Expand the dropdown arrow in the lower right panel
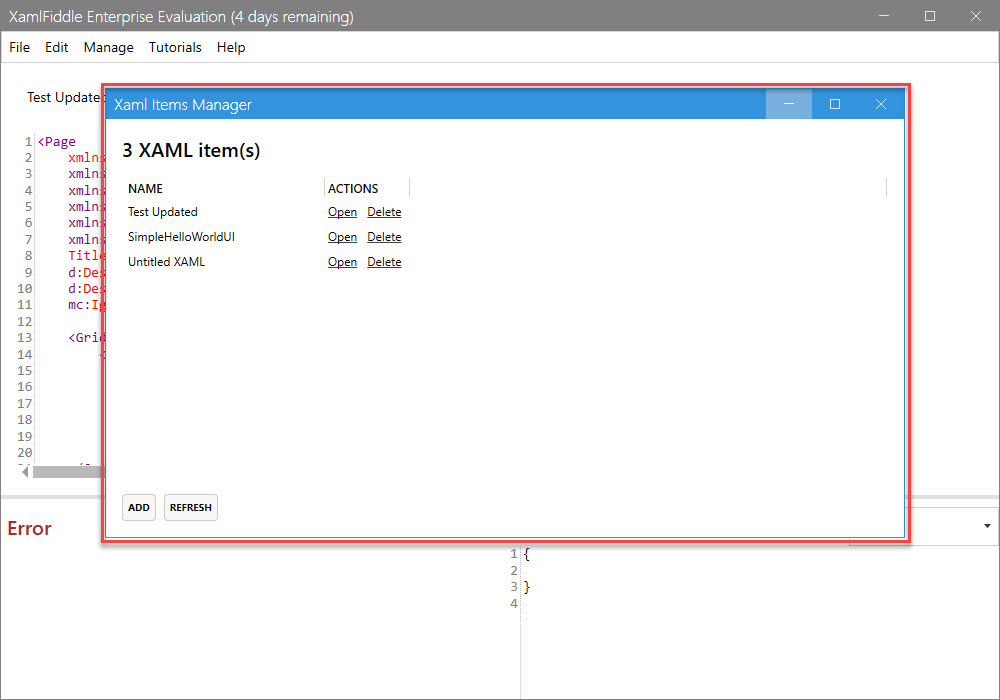Screen dimensions: 1000x700 (x=987, y=526)
